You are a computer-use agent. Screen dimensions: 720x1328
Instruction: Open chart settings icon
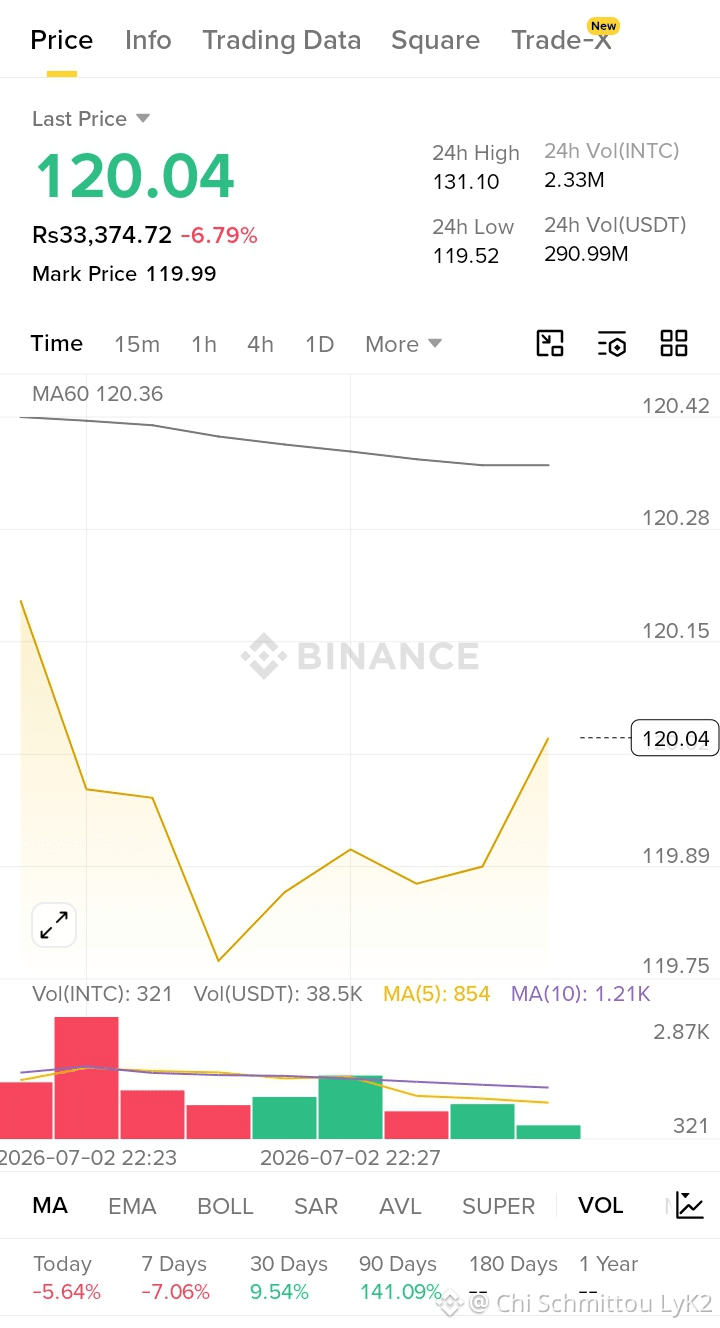click(612, 343)
